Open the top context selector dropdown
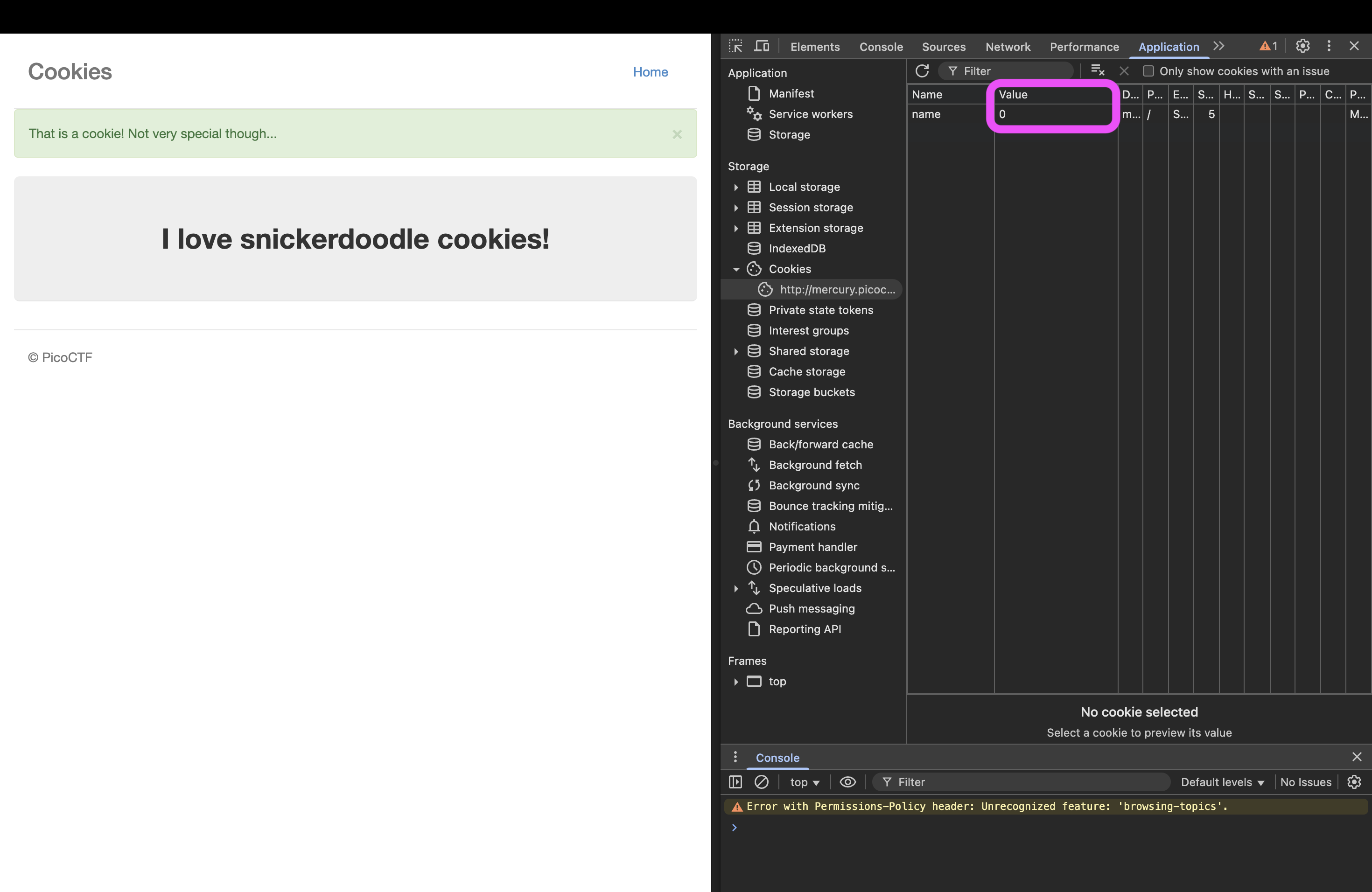 [x=805, y=782]
